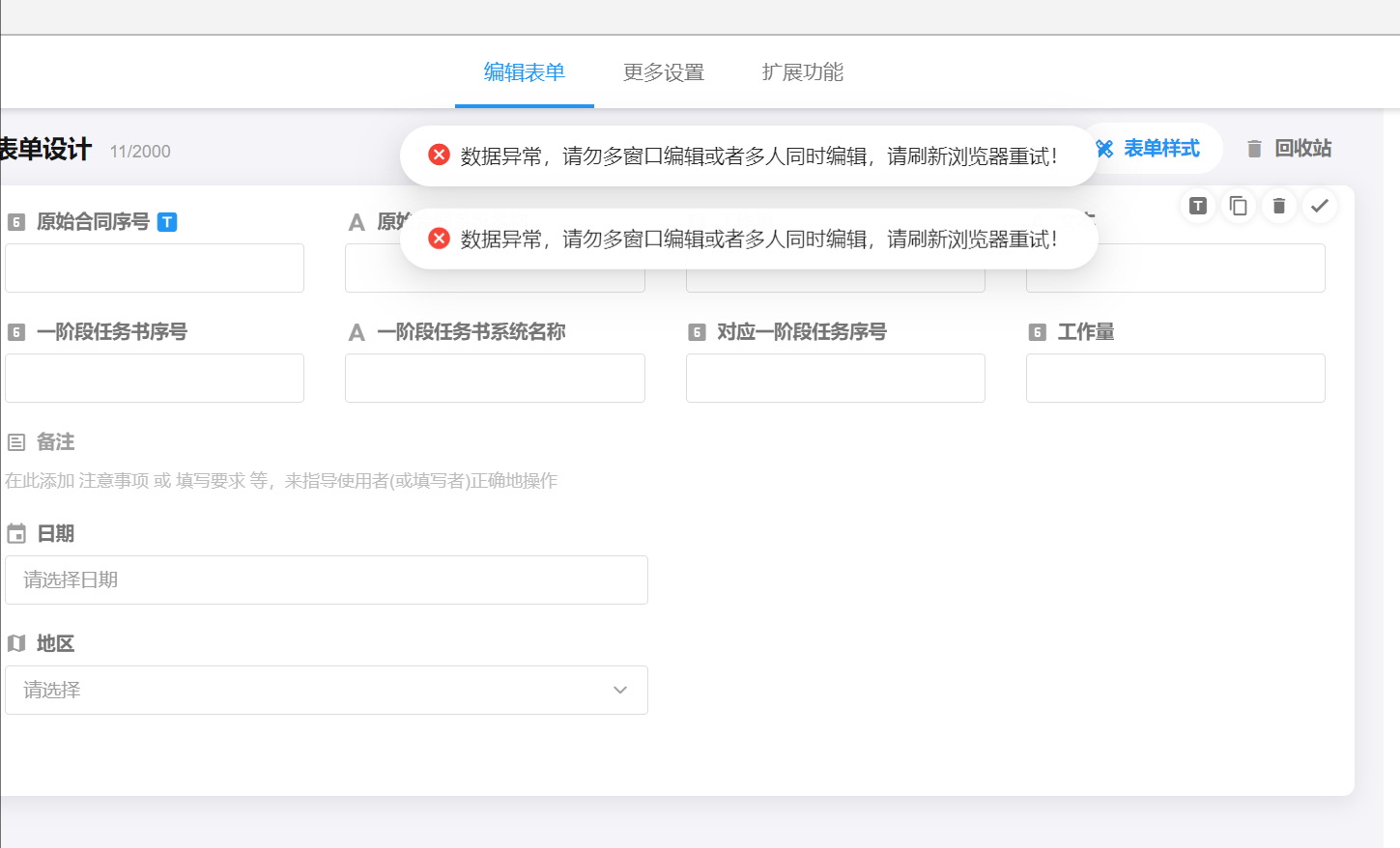Click the number icon beside 工作量
This screenshot has width=1400, height=848.
[1037, 332]
